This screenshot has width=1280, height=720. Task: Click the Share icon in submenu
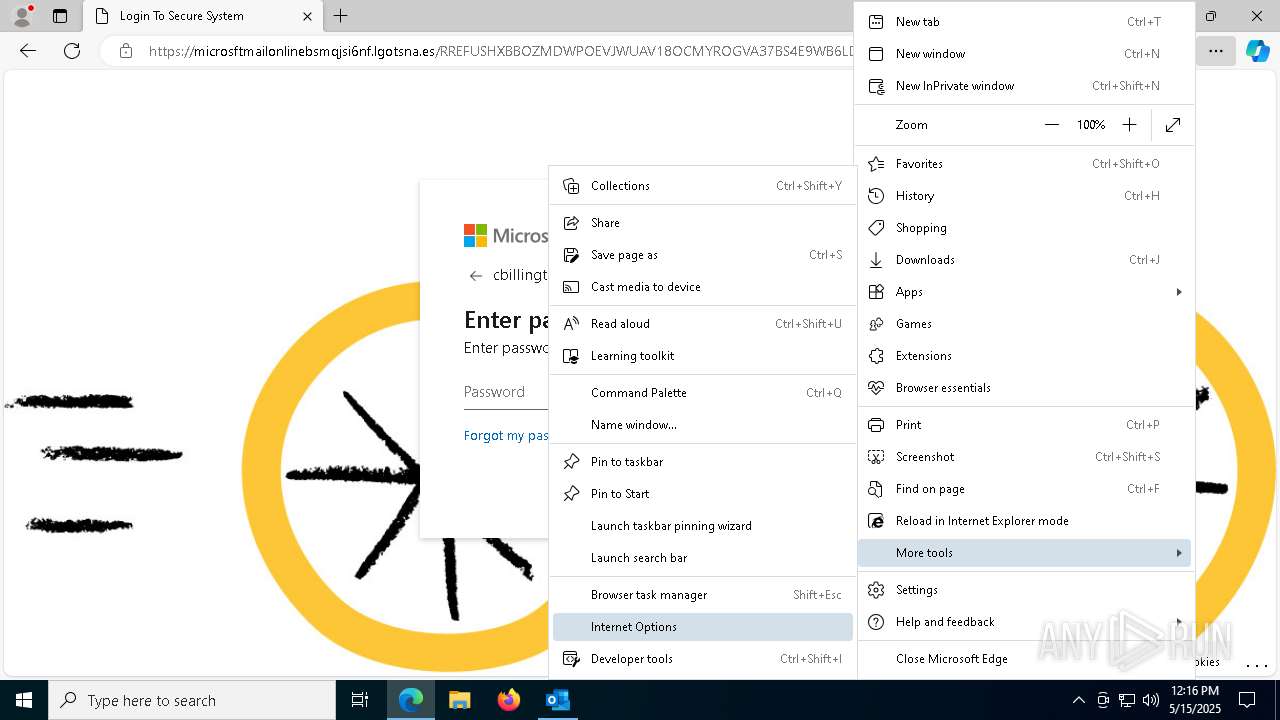point(572,223)
